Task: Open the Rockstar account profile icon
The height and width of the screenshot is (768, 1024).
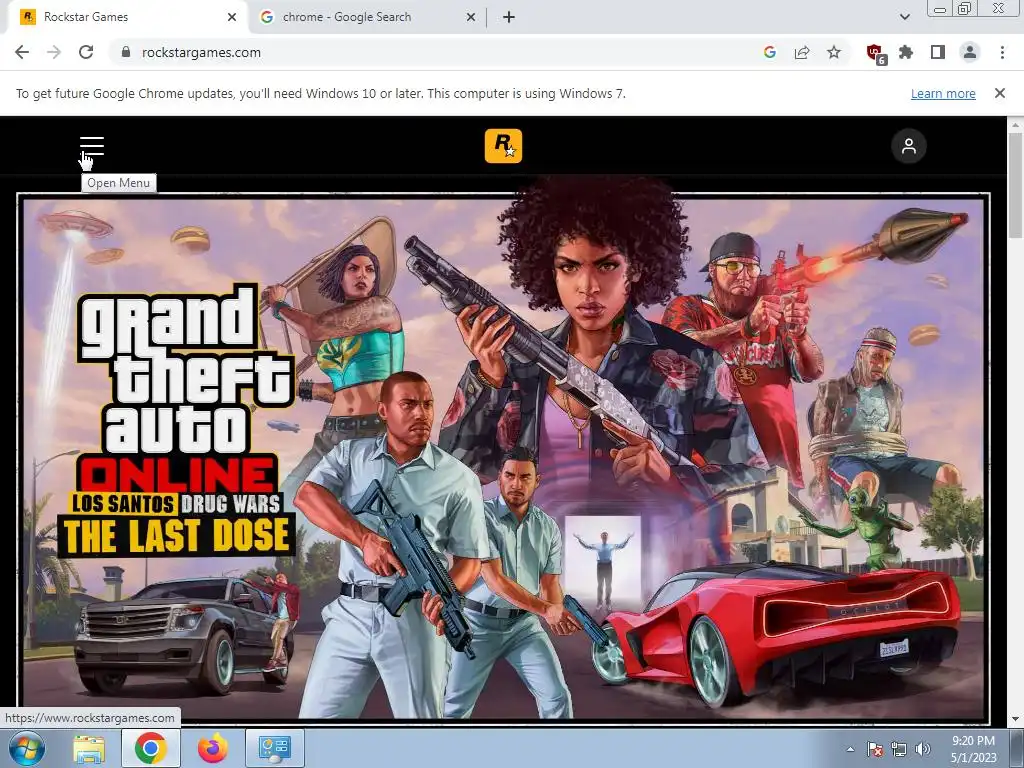Action: pyautogui.click(x=908, y=146)
